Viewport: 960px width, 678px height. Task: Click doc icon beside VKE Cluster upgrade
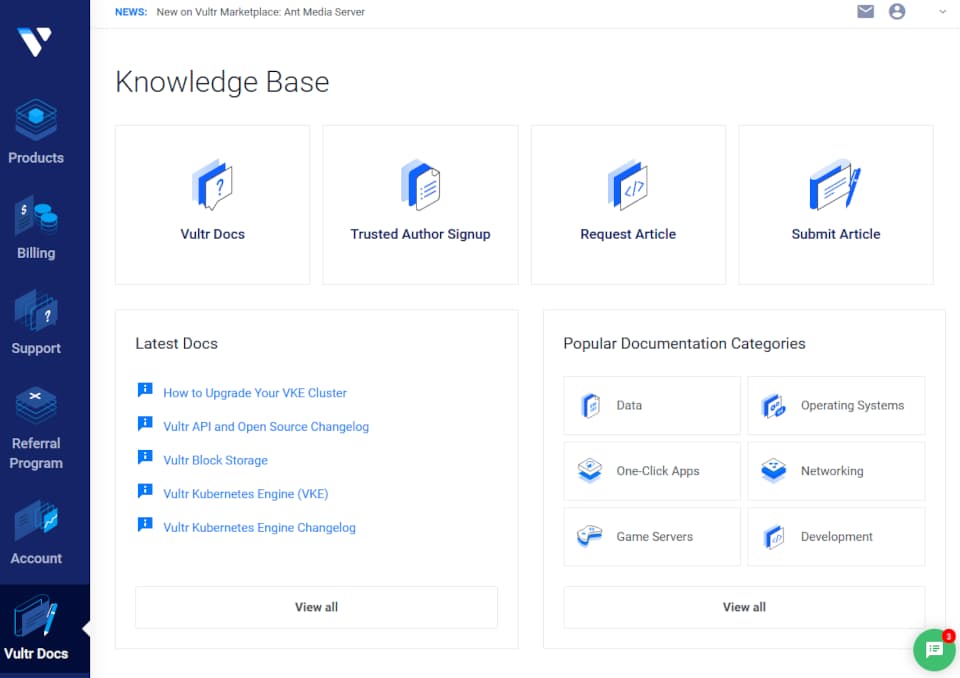pyautogui.click(x=145, y=390)
